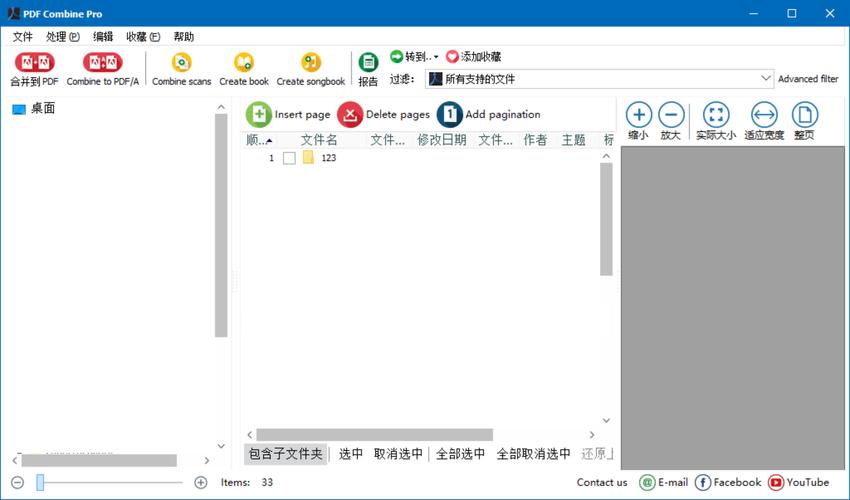Click the file list vertical scrollbar
This screenshot has height=500, width=850.
[606, 219]
